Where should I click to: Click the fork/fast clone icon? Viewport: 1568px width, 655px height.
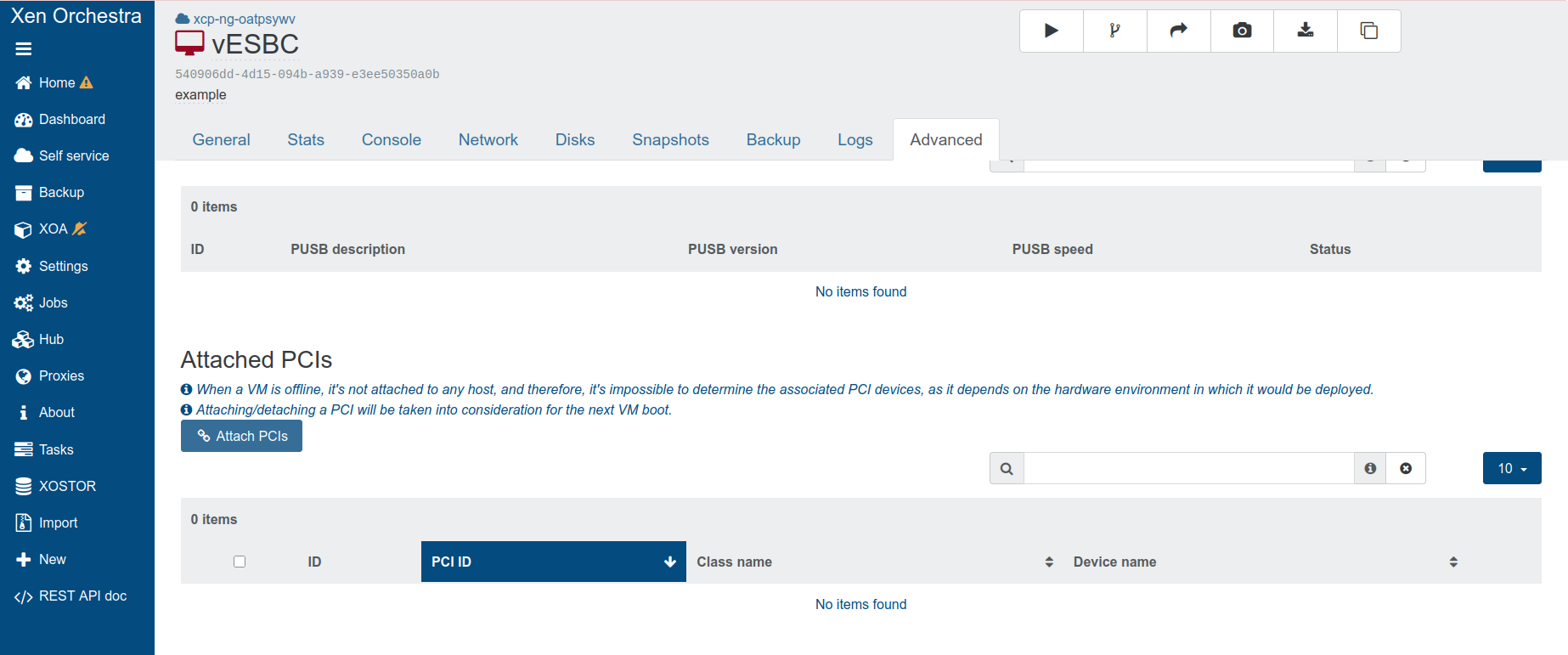1114,31
